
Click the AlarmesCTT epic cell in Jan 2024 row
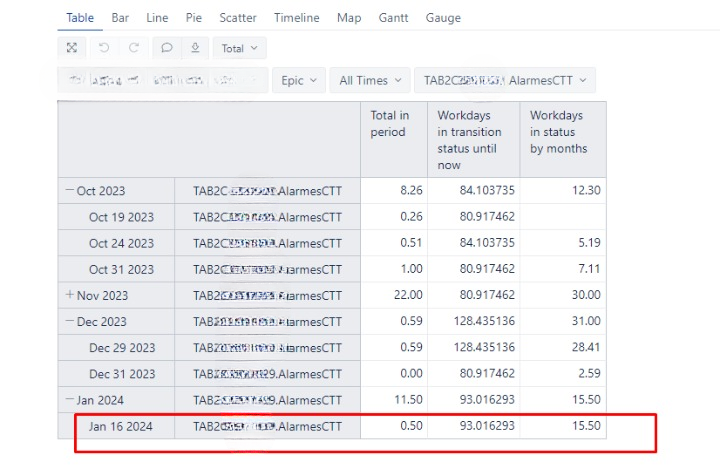pos(267,400)
